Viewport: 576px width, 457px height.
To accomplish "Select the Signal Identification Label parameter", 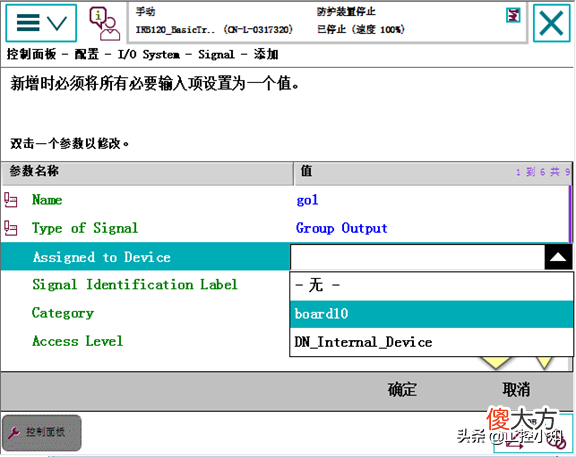I will coord(135,285).
